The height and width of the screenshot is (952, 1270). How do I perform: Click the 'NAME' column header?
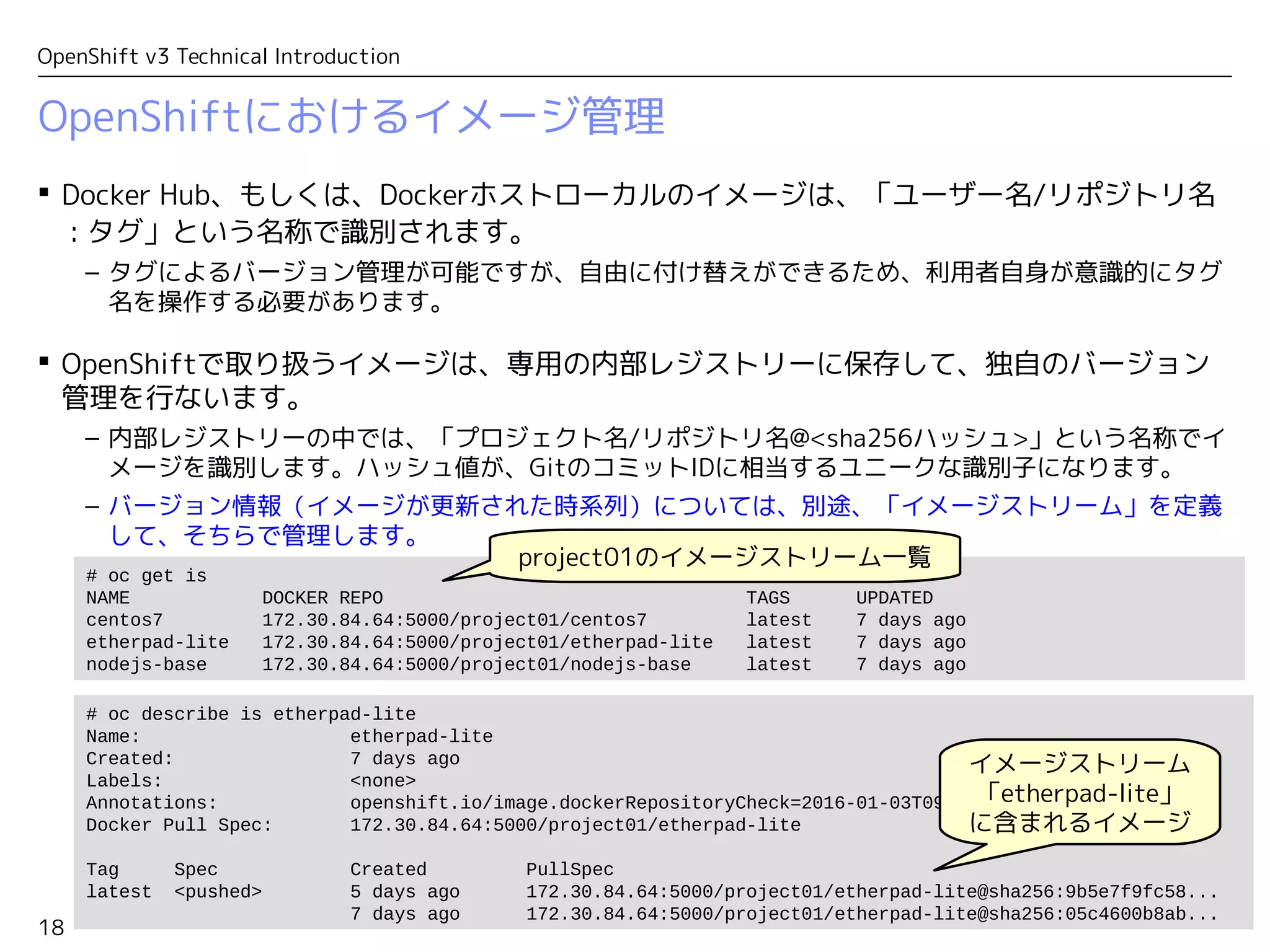108,598
